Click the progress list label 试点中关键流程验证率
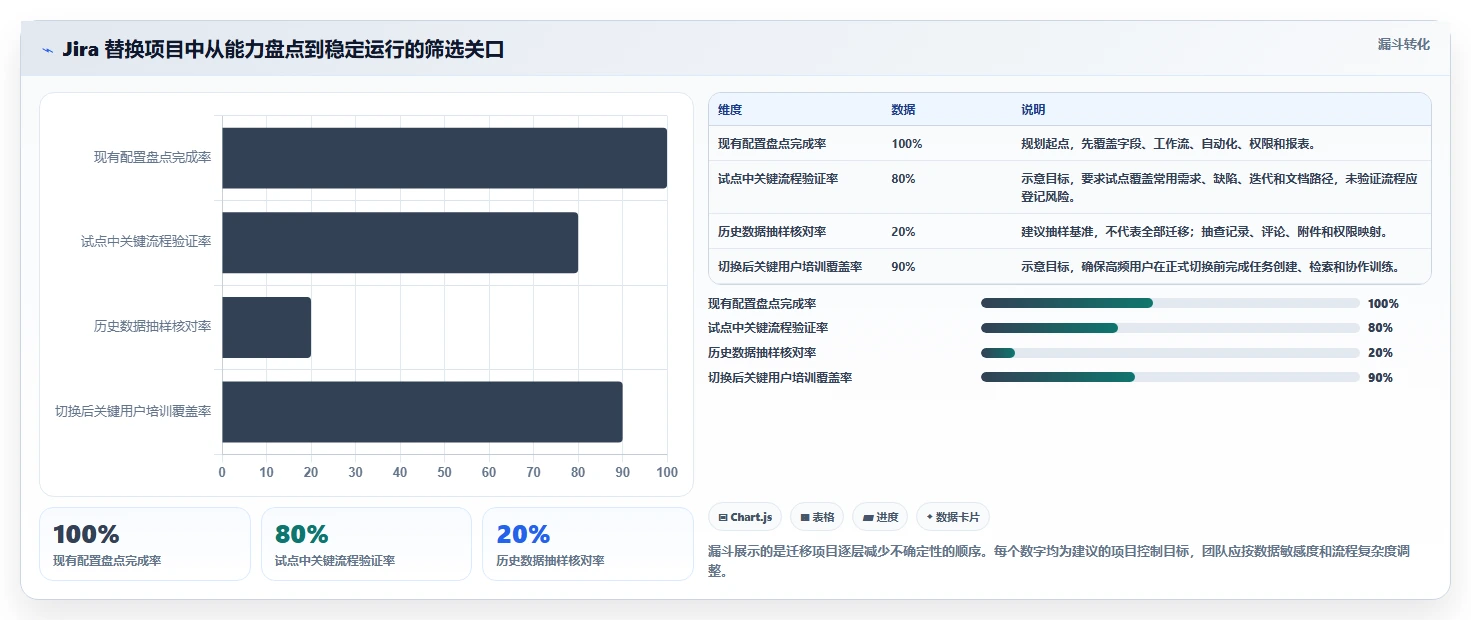Viewport: 1471px width, 620px height. click(x=768, y=328)
